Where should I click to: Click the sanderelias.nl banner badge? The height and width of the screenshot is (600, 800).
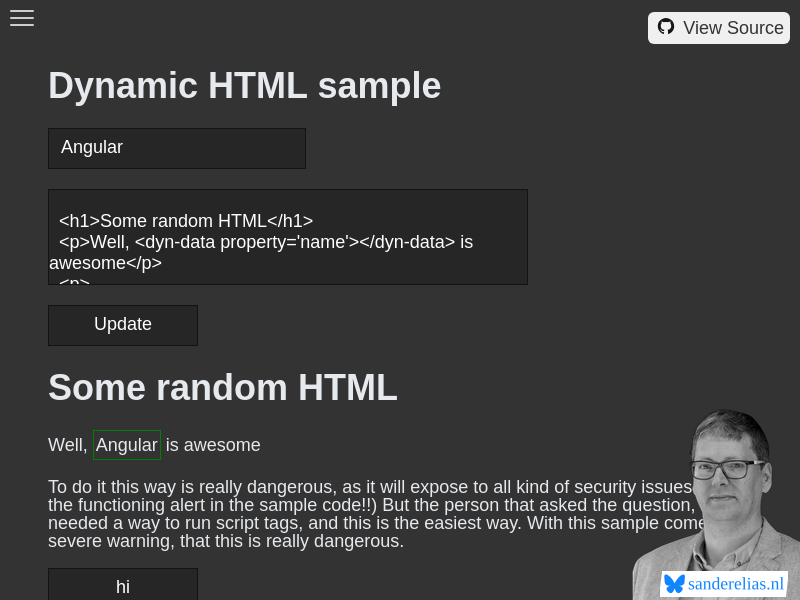click(724, 584)
